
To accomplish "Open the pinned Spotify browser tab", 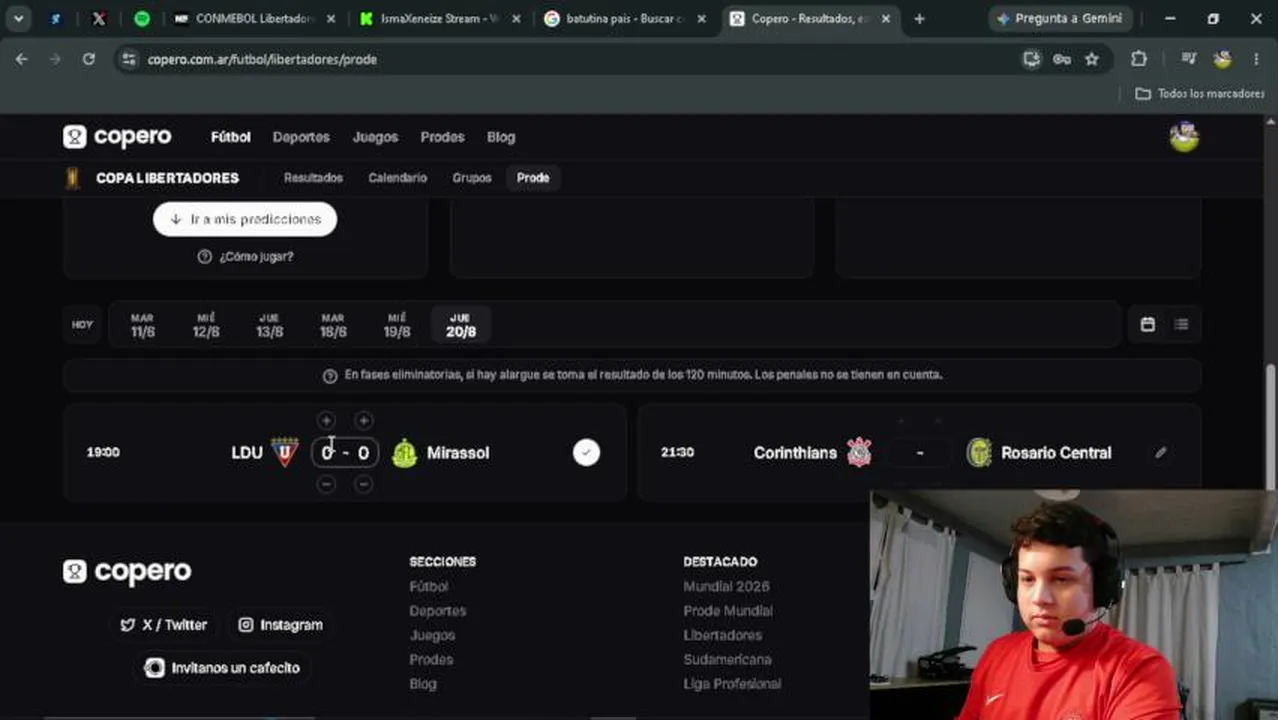I will click(142, 18).
